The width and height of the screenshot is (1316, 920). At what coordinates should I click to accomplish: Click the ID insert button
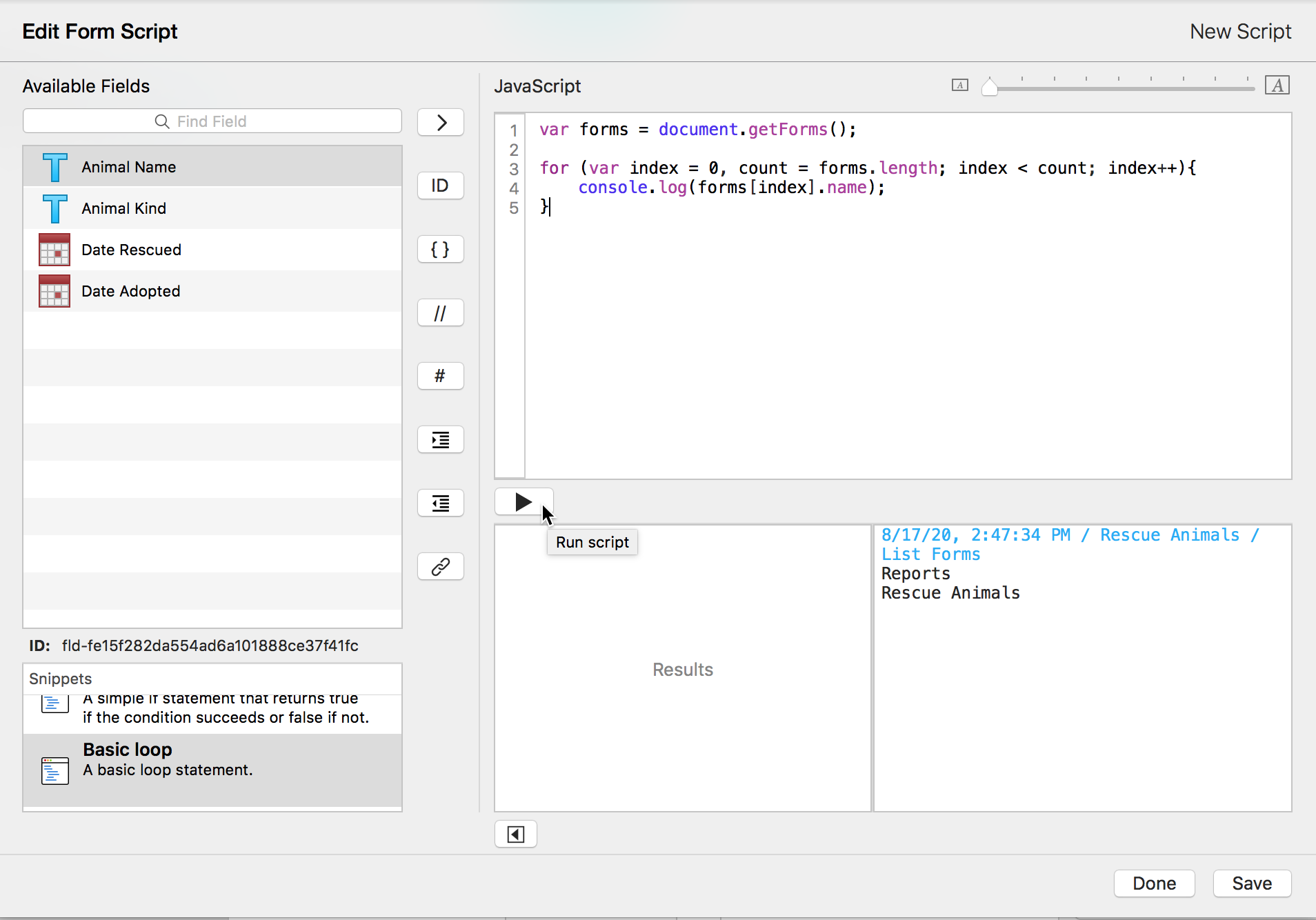[440, 186]
